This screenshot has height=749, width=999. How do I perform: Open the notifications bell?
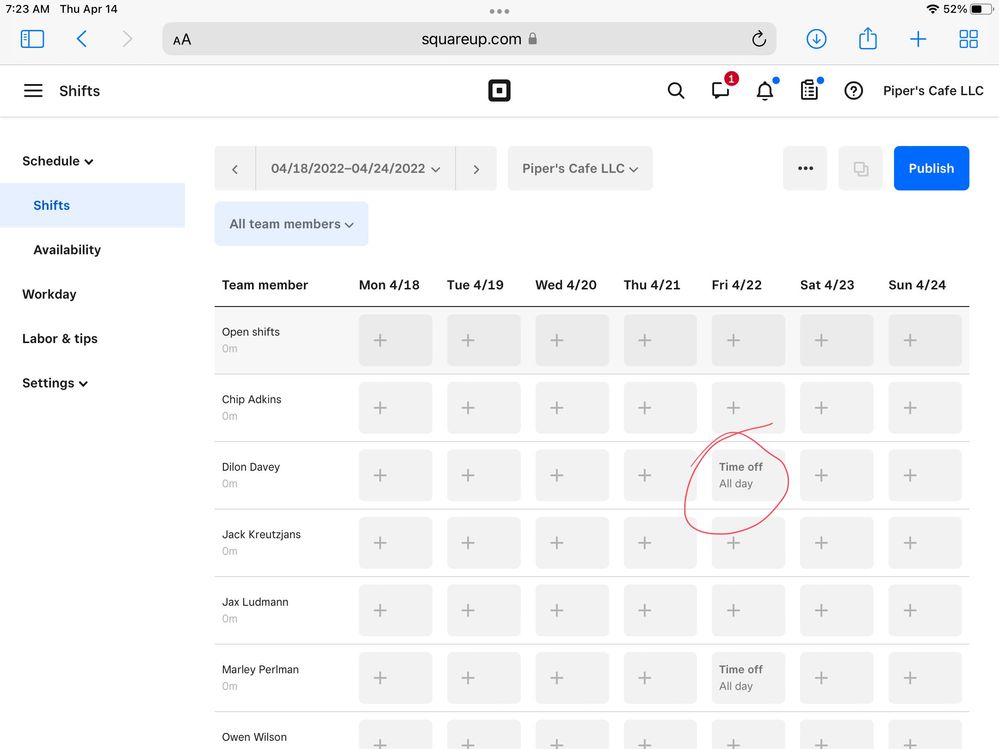765,91
